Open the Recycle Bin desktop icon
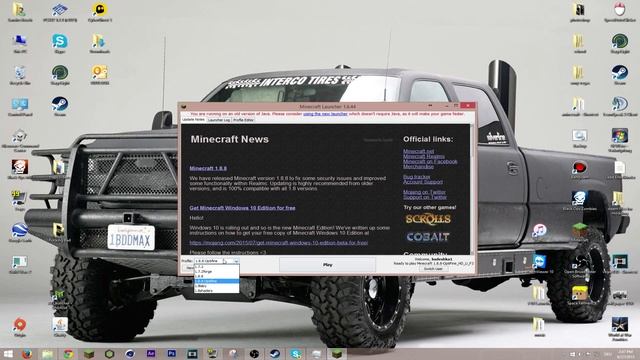 pyautogui.click(x=20, y=75)
